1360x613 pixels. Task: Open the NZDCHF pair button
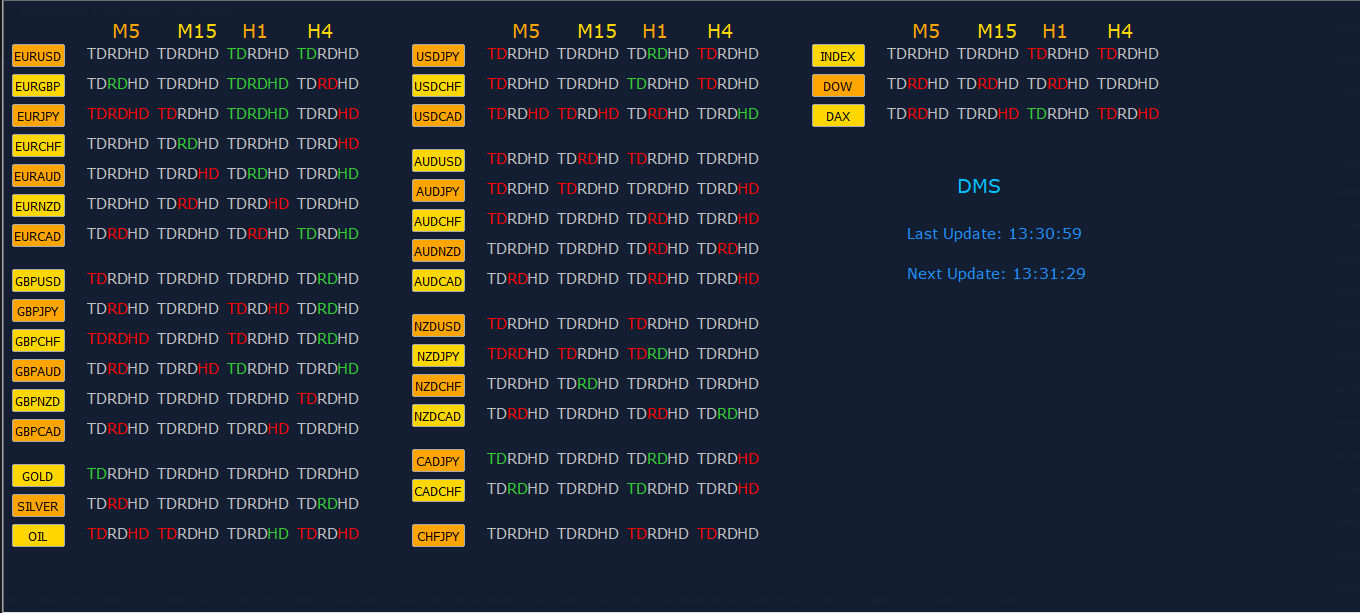438,386
